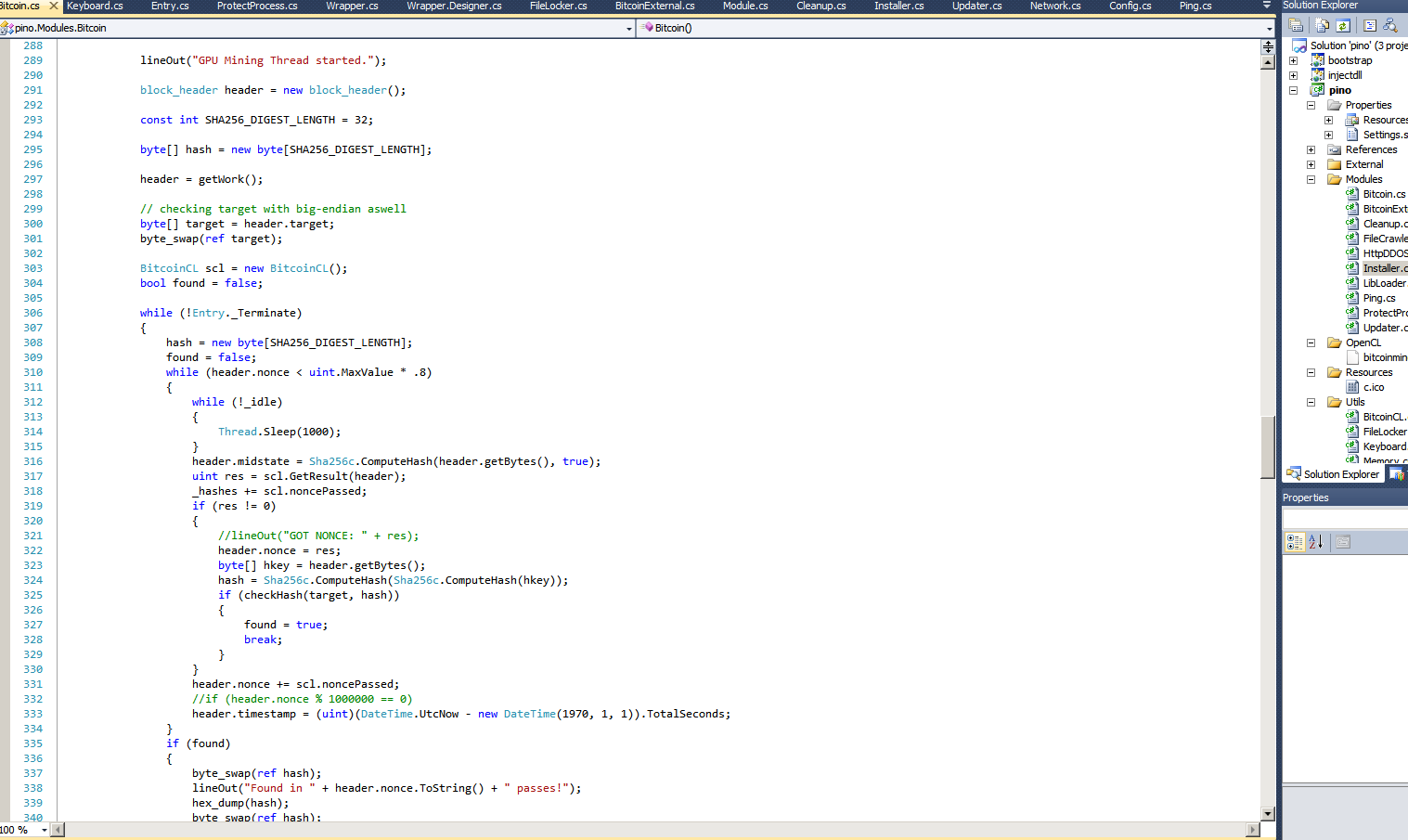1408x840 pixels.
Task: Switch to the Entry.cs tab
Action: pos(170,6)
